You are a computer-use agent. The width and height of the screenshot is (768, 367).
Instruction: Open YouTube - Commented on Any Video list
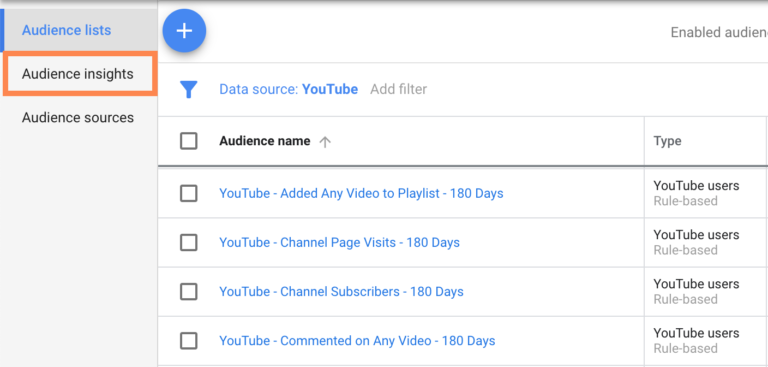[357, 341]
